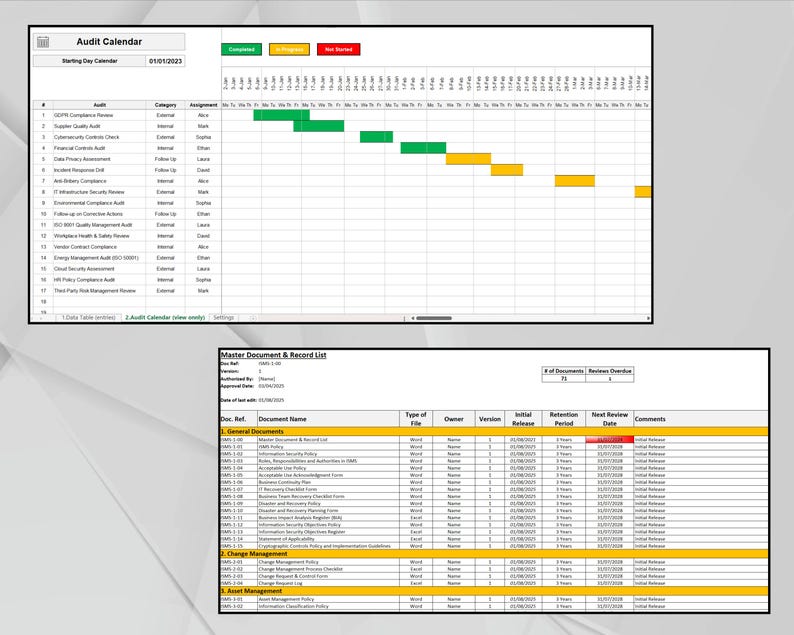
Task: Click yellow bar on Anti-Bribery Compliance row
Action: [x=575, y=181]
